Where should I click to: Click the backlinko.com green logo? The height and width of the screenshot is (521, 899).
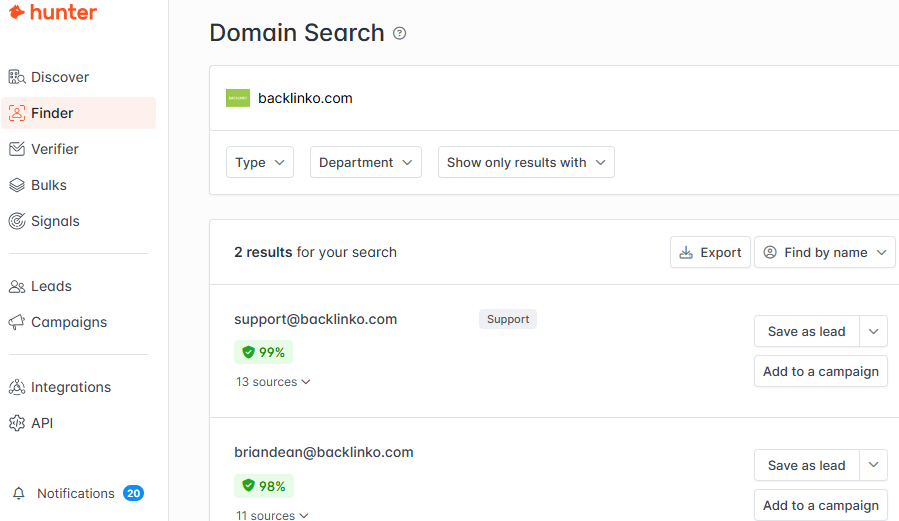pos(238,98)
